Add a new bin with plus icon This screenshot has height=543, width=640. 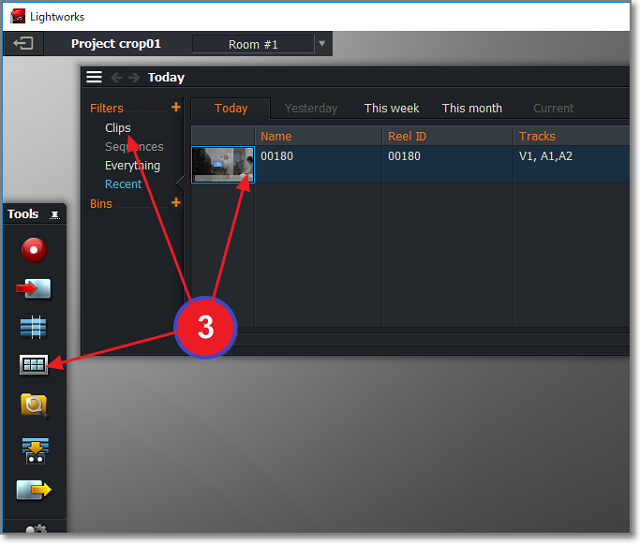pos(176,203)
